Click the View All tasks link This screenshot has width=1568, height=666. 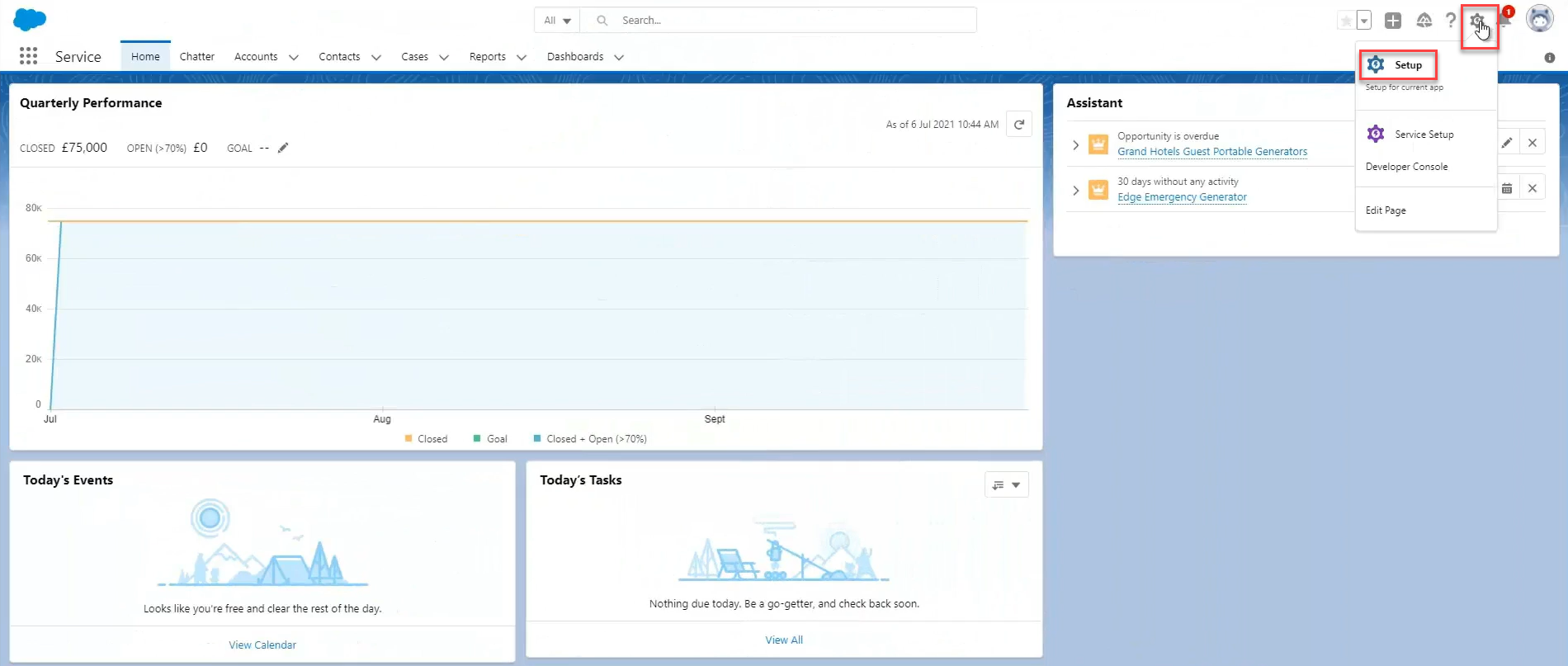[784, 640]
